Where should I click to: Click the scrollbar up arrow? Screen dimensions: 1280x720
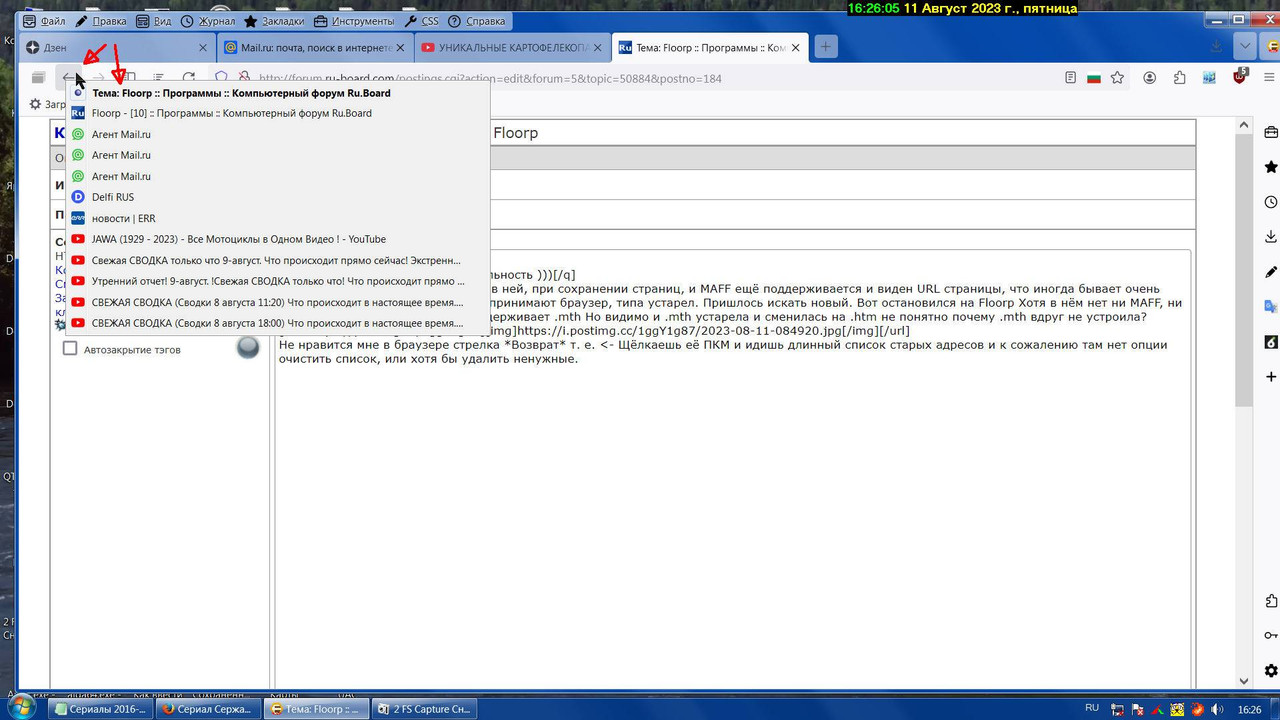(1245, 126)
